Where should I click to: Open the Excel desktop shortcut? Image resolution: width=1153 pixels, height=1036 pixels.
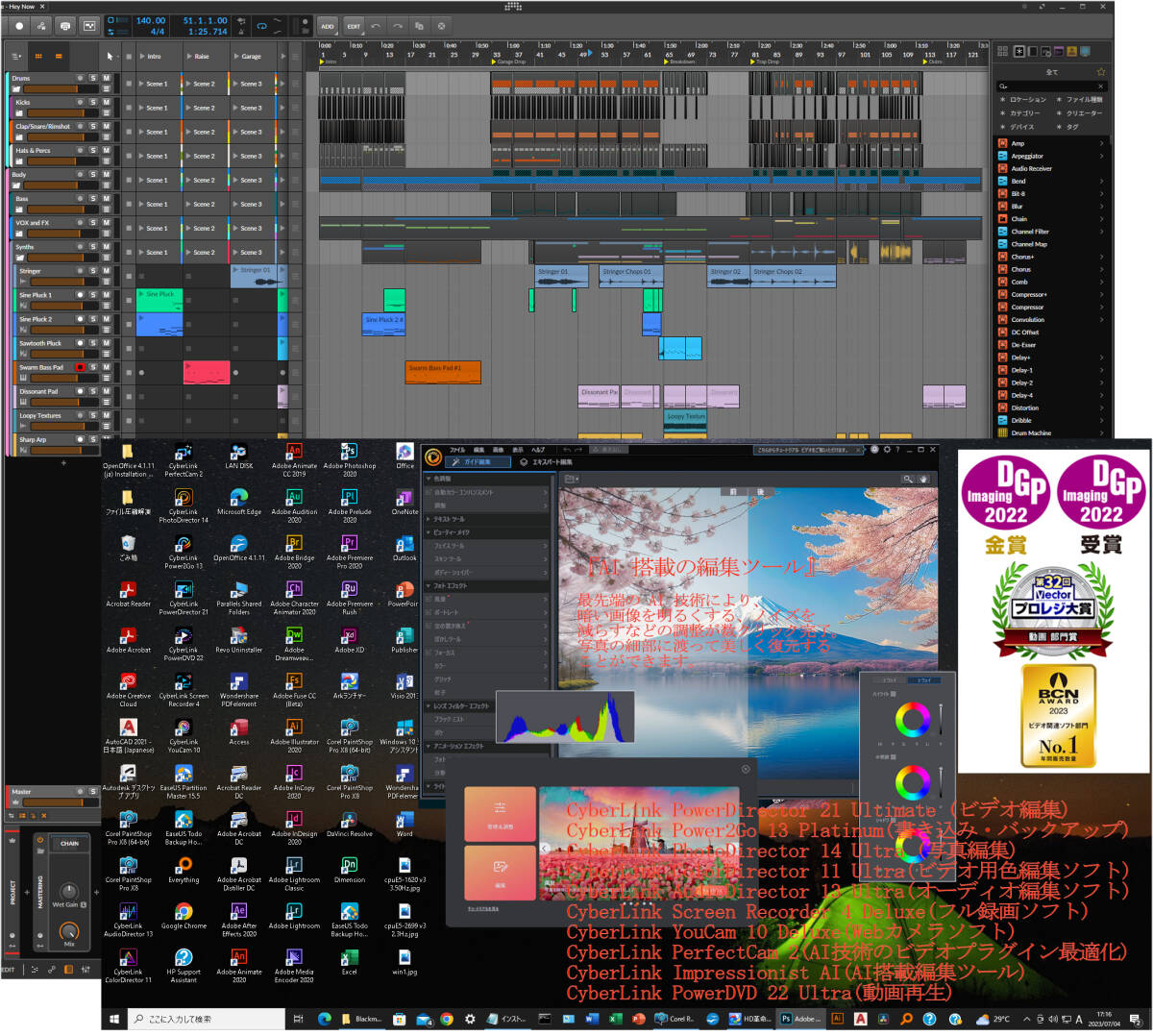click(350, 963)
